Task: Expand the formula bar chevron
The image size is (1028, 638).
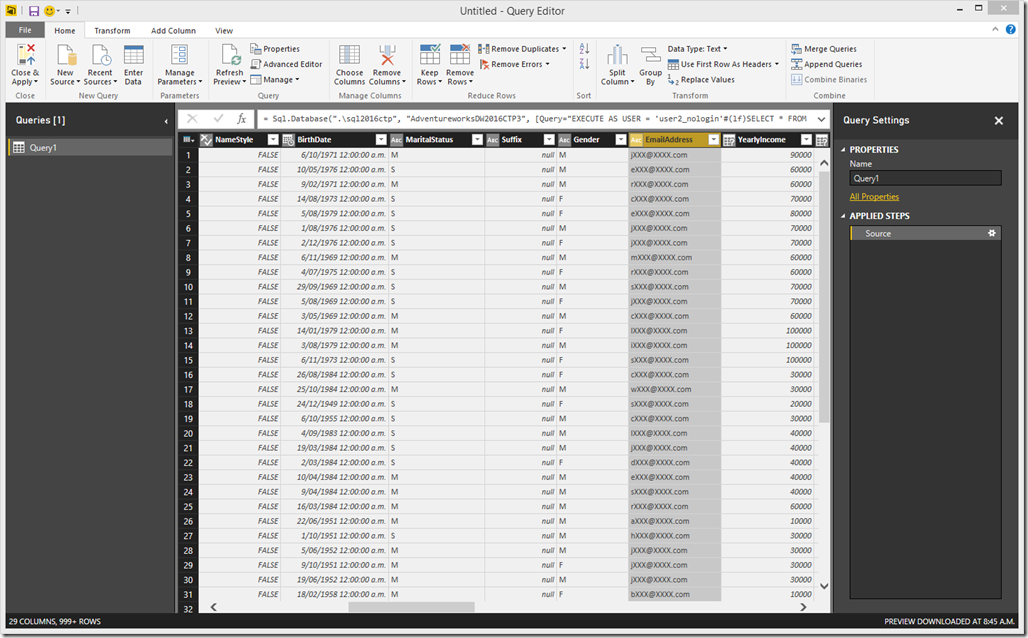Action: (x=821, y=119)
